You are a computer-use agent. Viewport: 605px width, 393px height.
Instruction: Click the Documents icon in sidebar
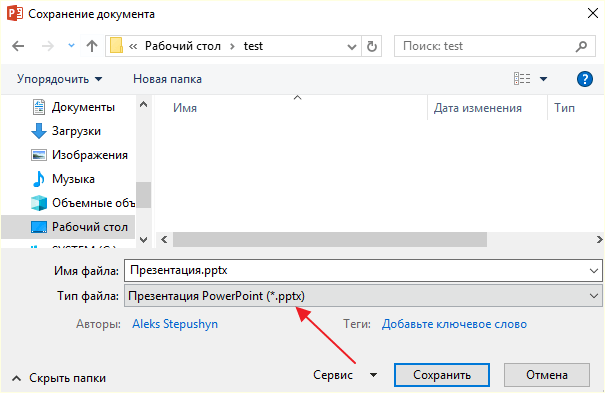coord(39,107)
